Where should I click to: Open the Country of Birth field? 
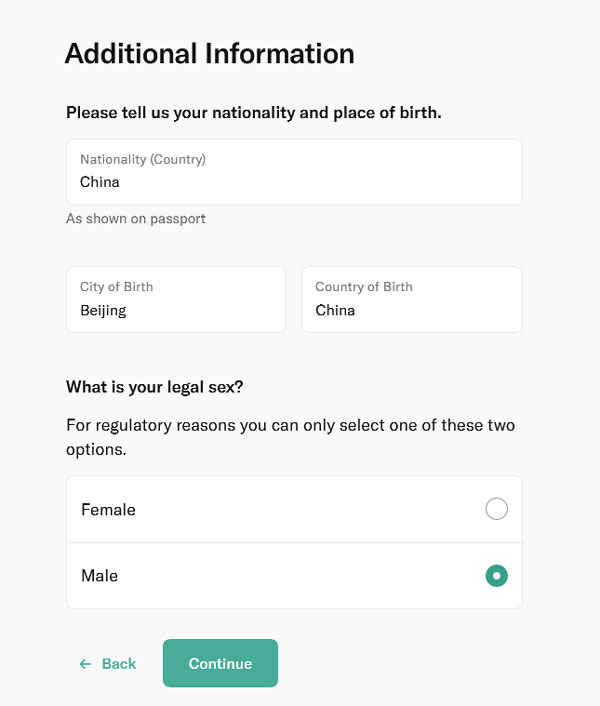[x=411, y=299]
